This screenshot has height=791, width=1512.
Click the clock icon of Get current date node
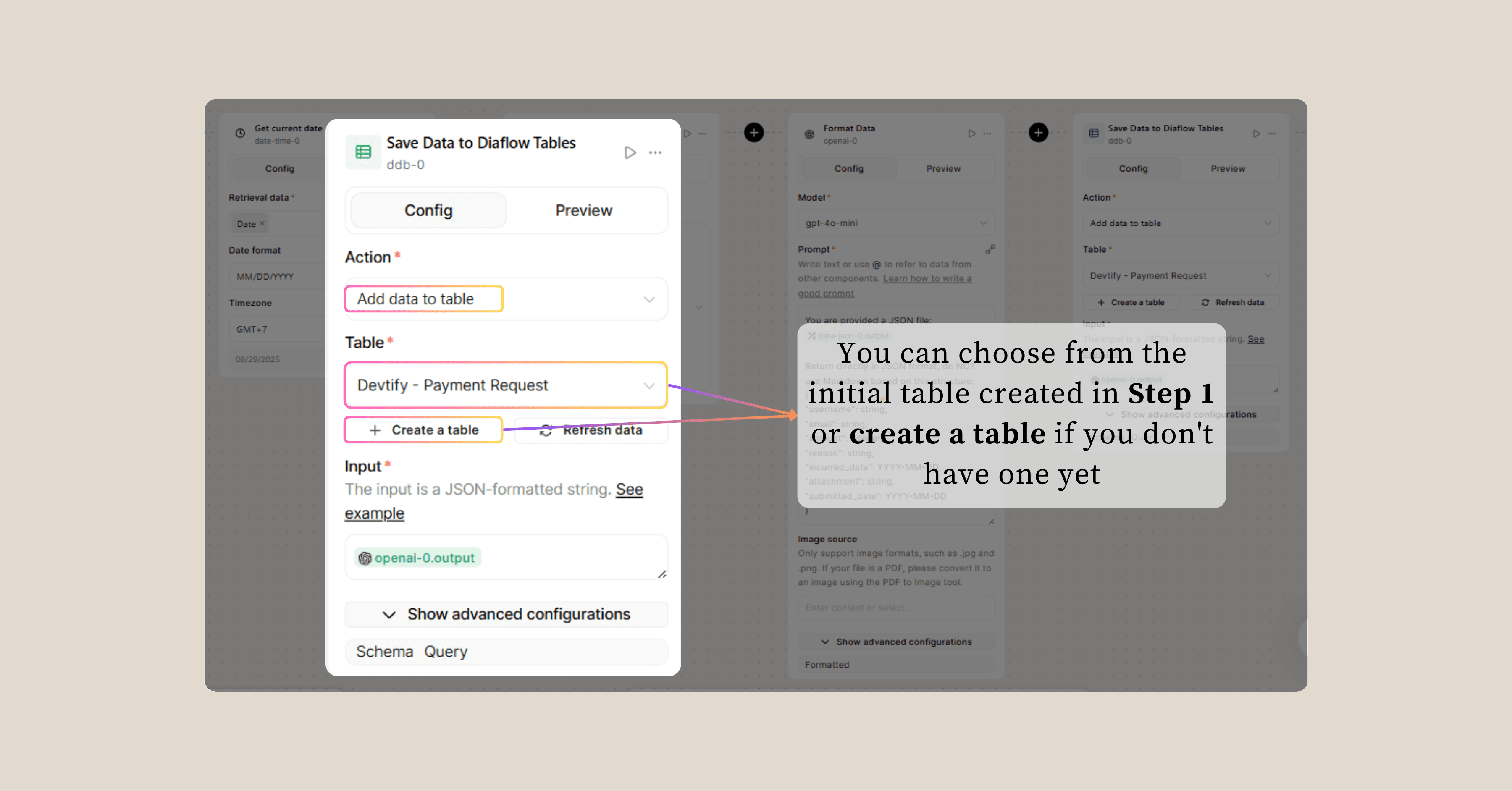[240, 133]
